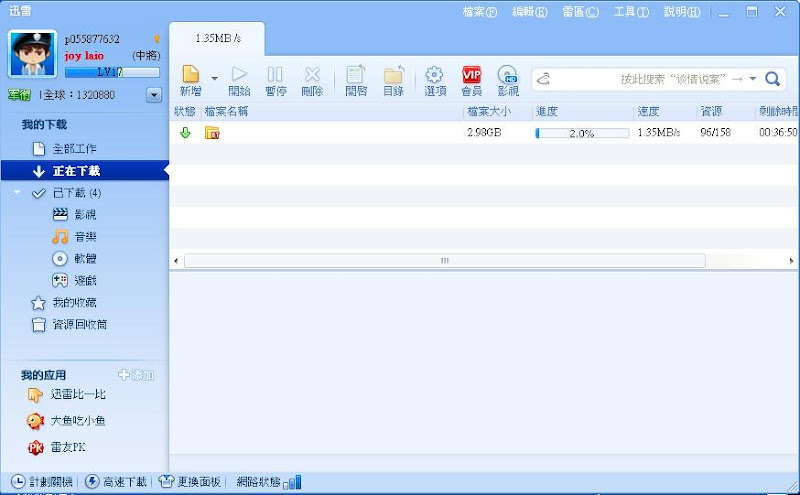Click the scrollbar right arrow
The height and width of the screenshot is (495, 800).
(x=791, y=261)
